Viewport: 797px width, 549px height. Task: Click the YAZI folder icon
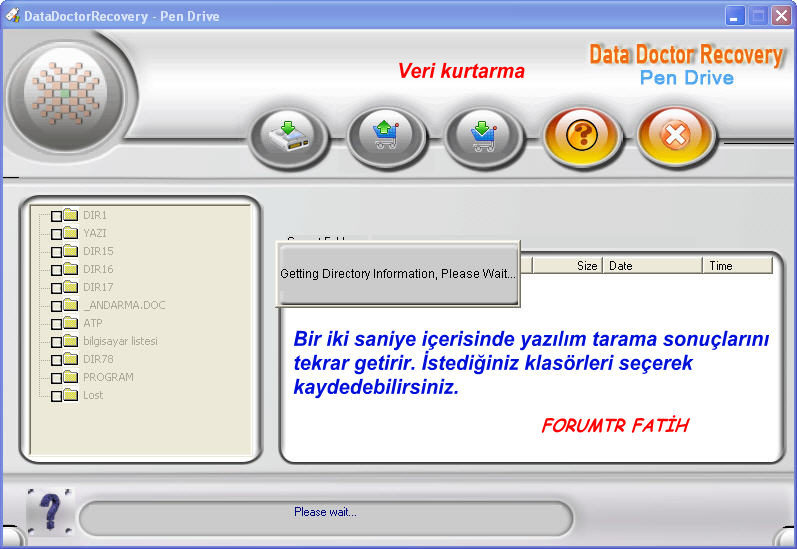coord(71,233)
